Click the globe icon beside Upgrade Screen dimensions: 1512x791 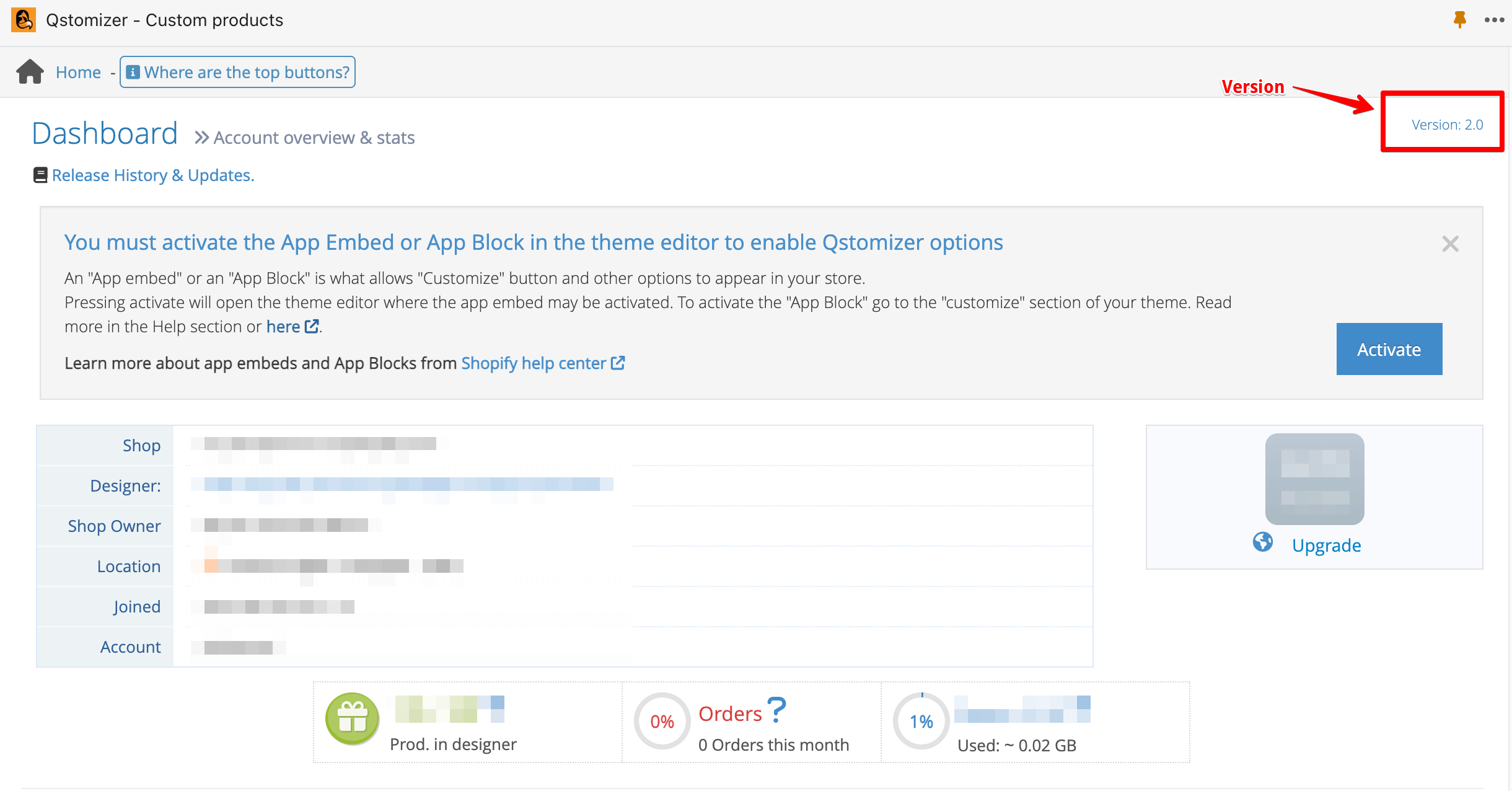(x=1262, y=542)
